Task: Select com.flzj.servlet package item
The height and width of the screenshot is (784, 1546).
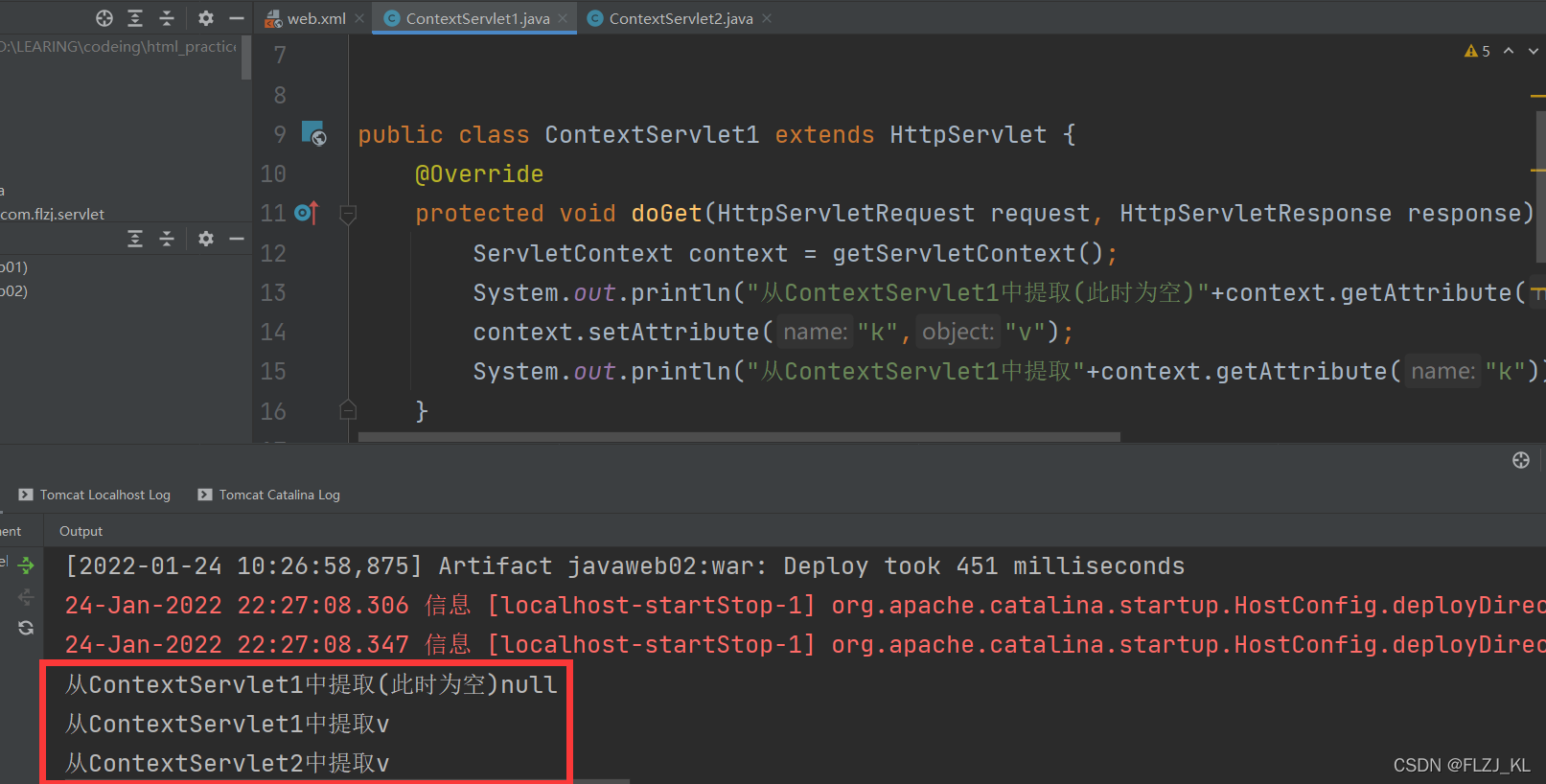Action: [53, 214]
